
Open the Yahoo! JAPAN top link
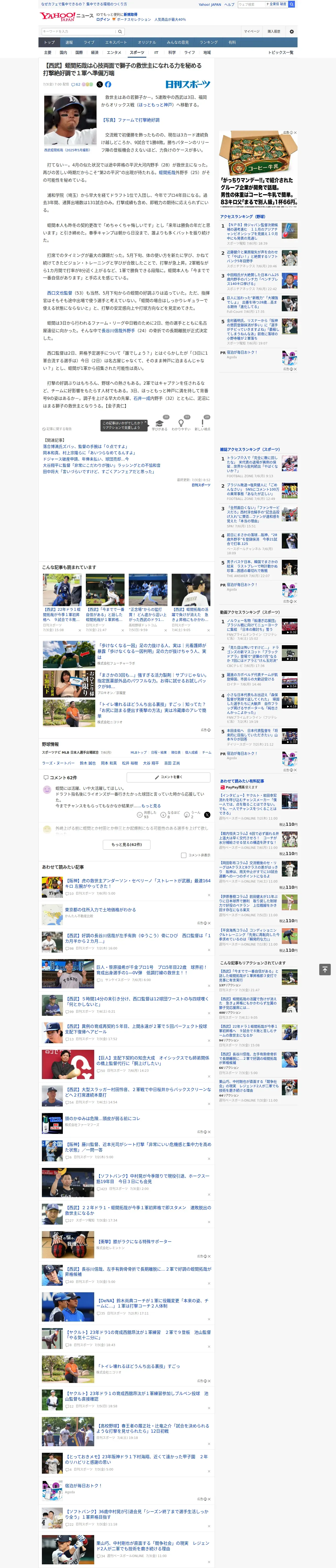pos(210,4)
